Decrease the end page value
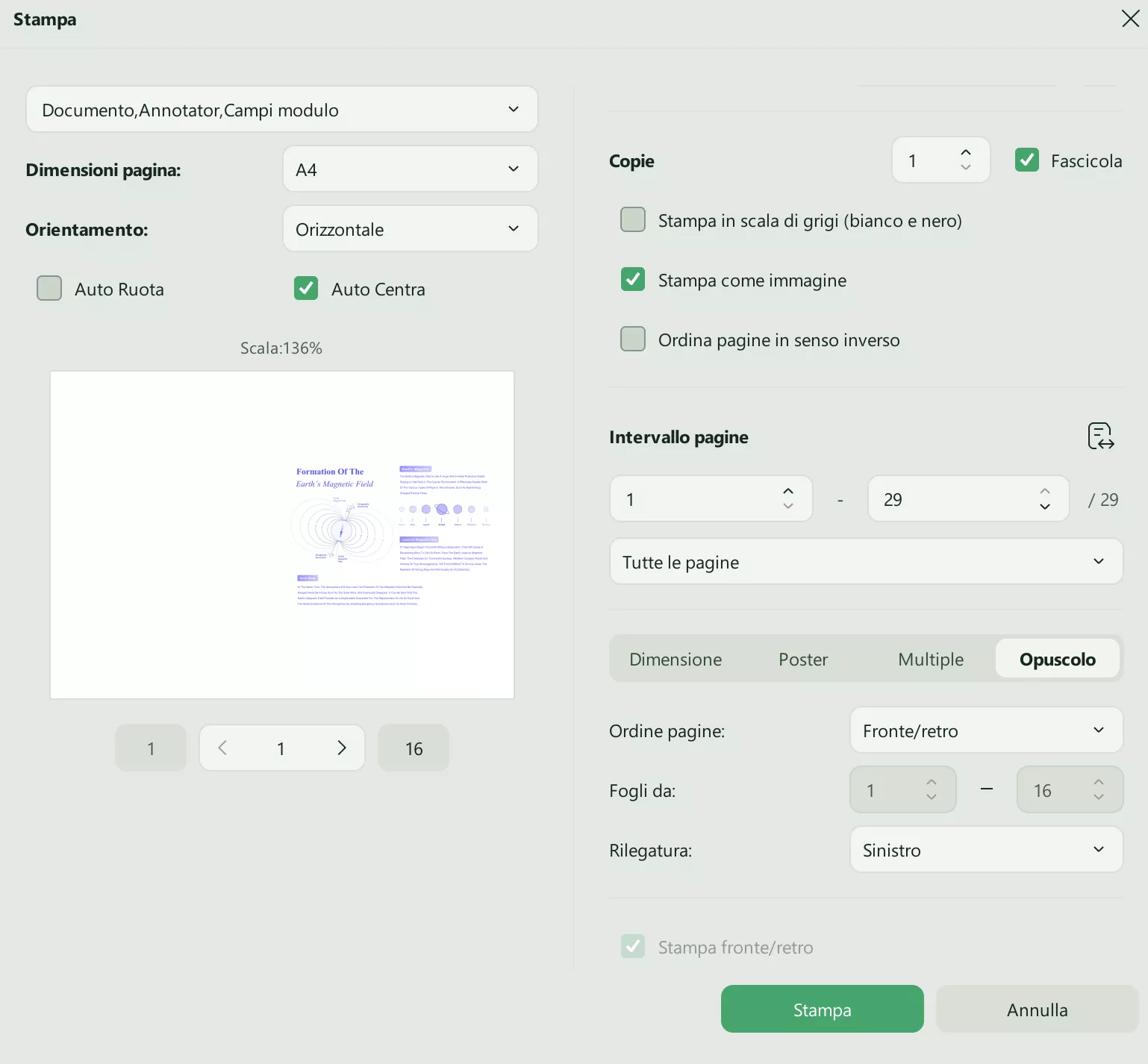This screenshot has width=1148, height=1064. 1045,507
